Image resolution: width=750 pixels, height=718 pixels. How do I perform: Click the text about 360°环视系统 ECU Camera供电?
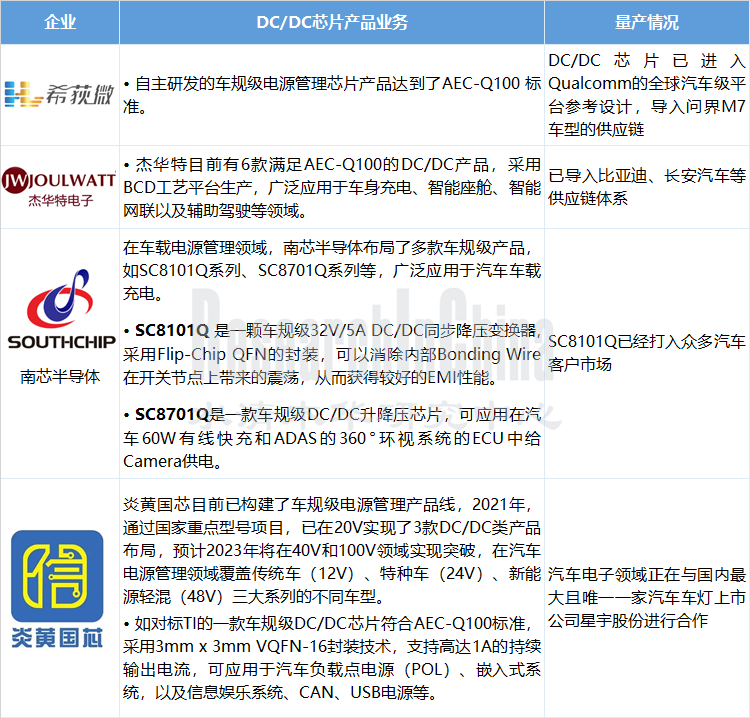point(332,438)
